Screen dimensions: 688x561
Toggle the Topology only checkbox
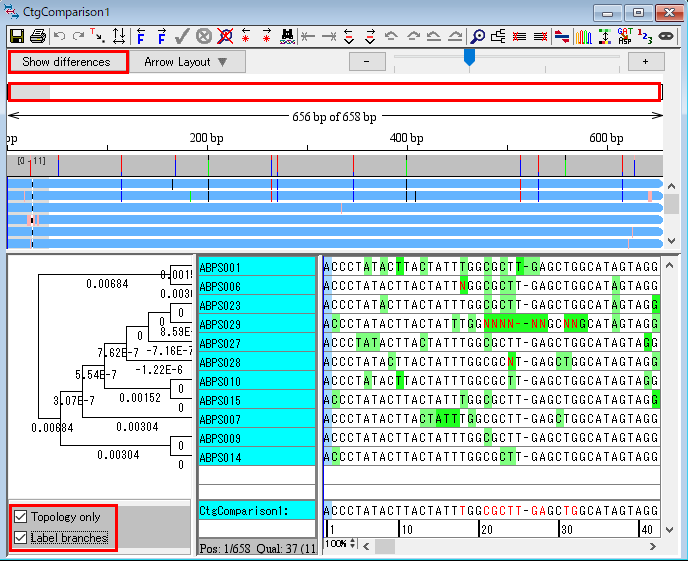coord(21,517)
